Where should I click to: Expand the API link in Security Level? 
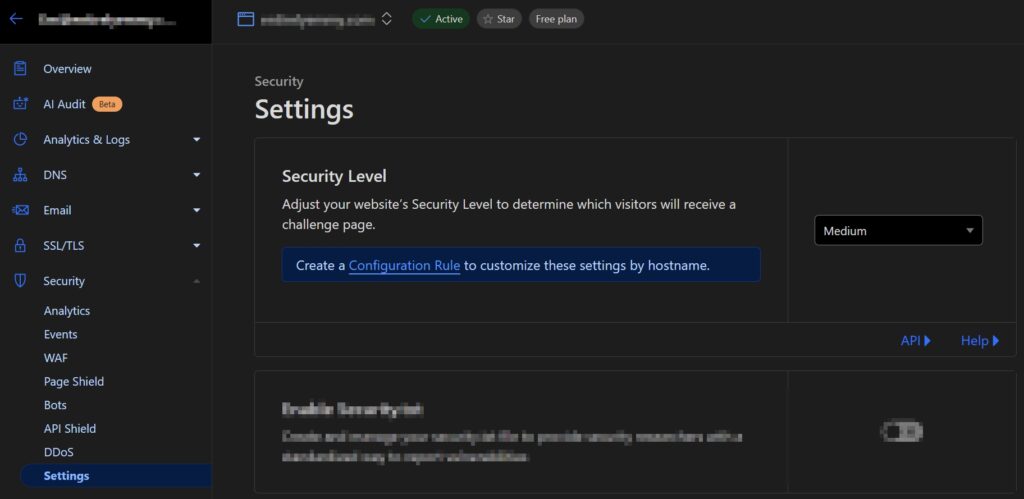pyautogui.click(x=916, y=341)
